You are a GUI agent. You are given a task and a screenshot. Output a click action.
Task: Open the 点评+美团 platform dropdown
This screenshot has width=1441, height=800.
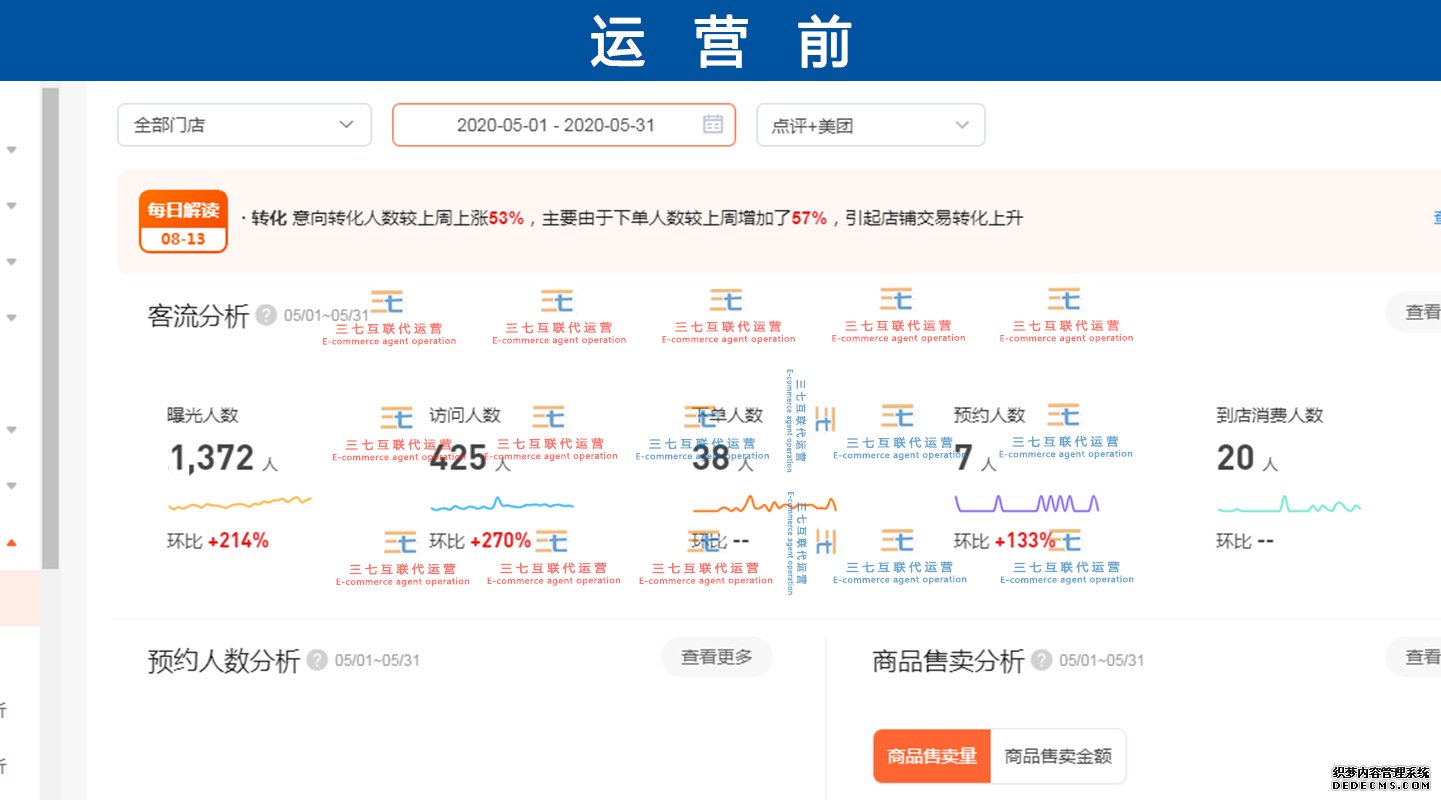click(x=871, y=125)
